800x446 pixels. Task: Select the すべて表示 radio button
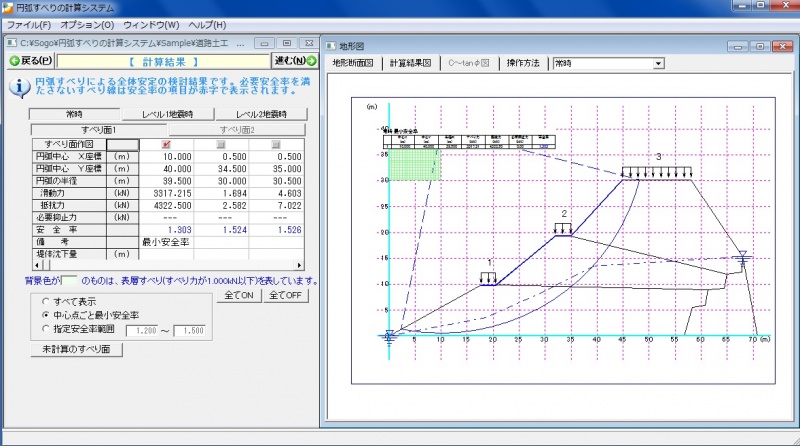pos(46,302)
